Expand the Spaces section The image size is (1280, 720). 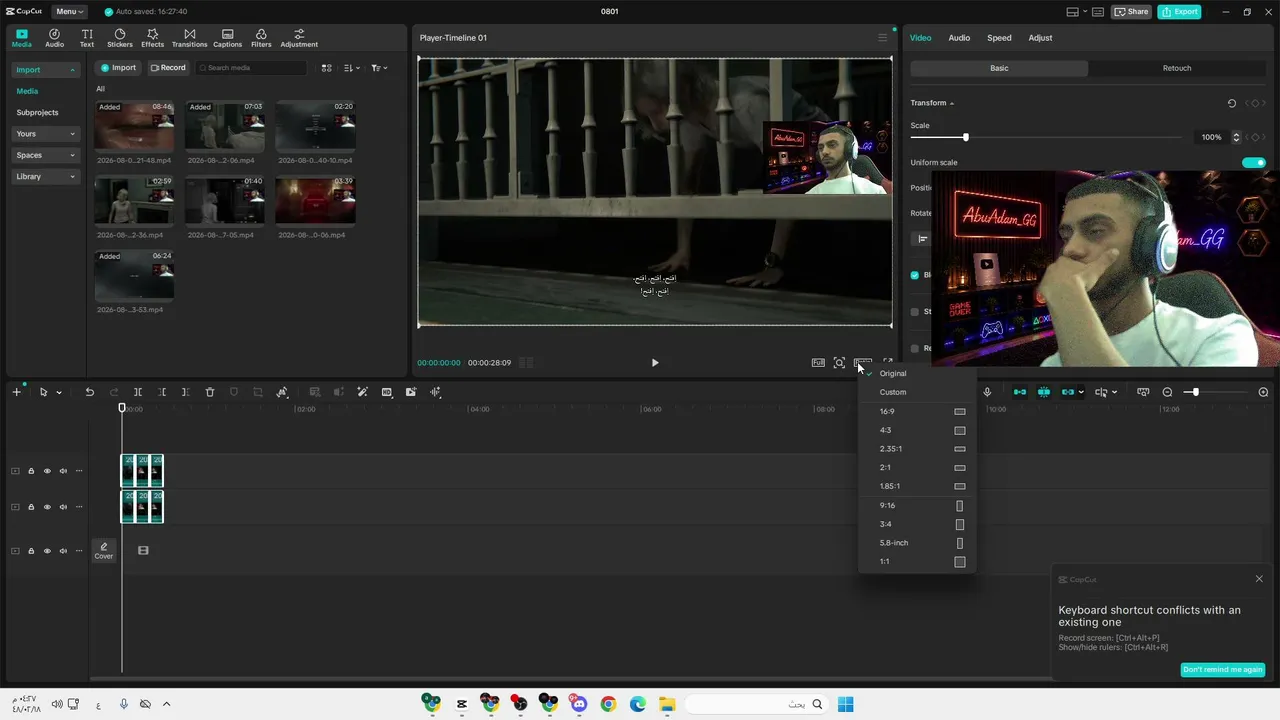click(x=45, y=155)
